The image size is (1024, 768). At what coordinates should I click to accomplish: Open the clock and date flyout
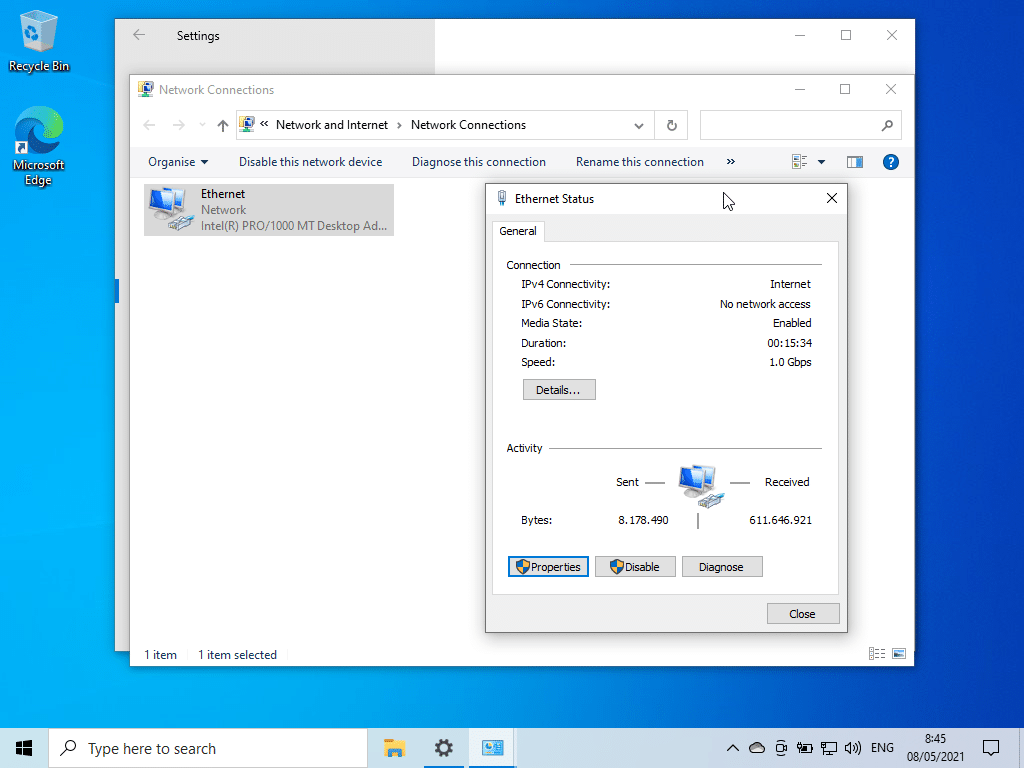[935, 748]
